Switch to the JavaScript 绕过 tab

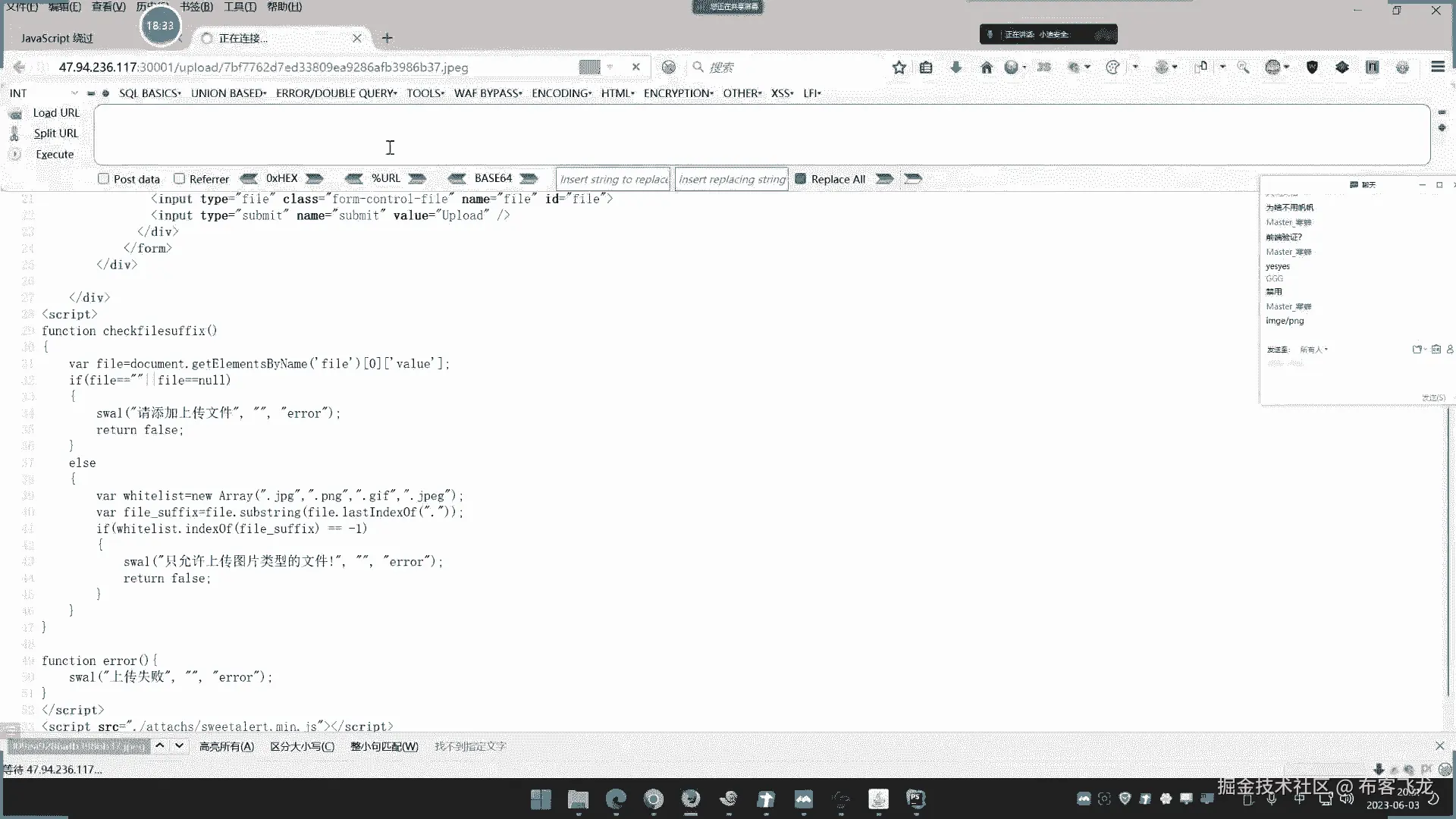coord(58,38)
